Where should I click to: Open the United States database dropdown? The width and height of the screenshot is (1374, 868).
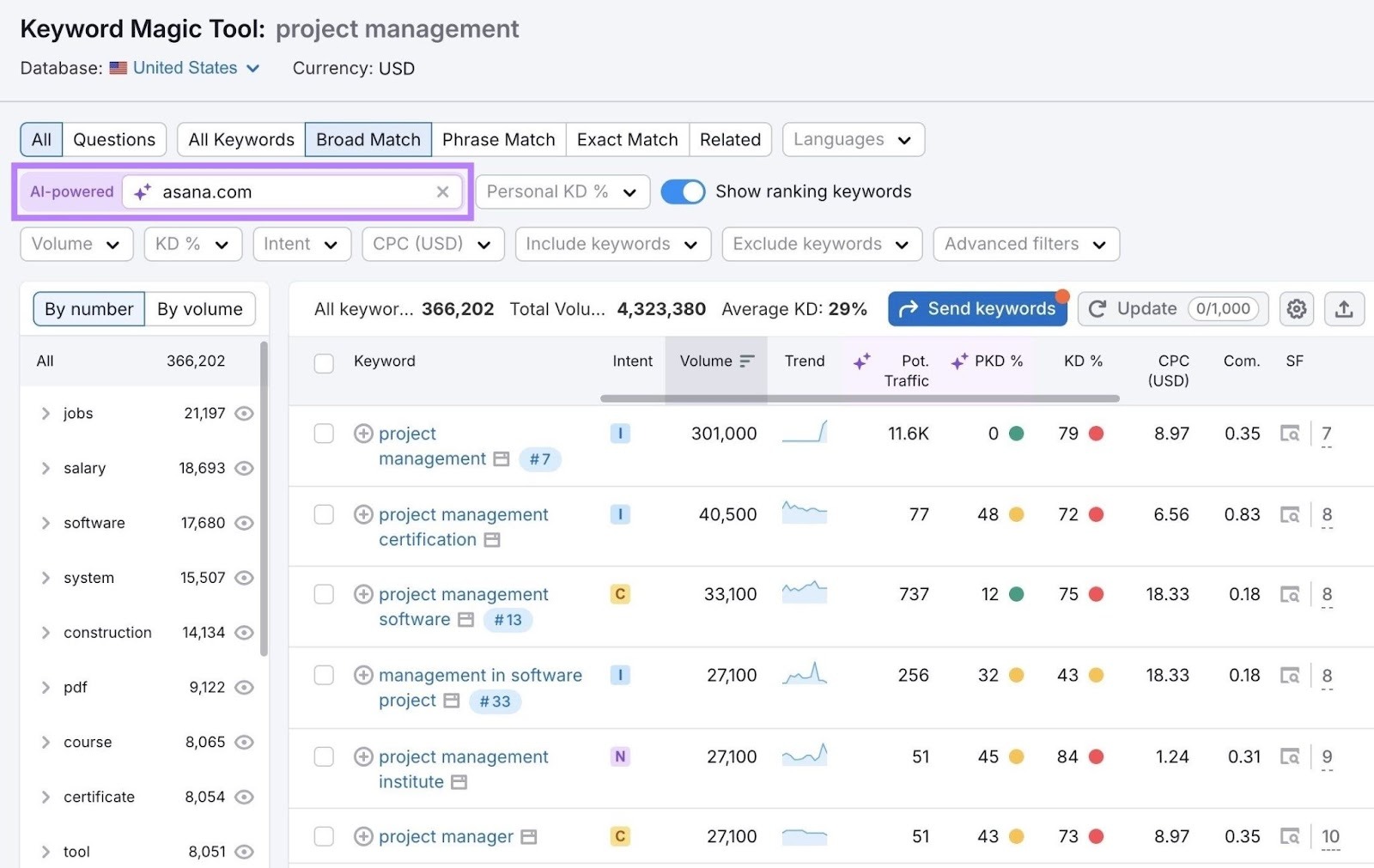[x=185, y=68]
